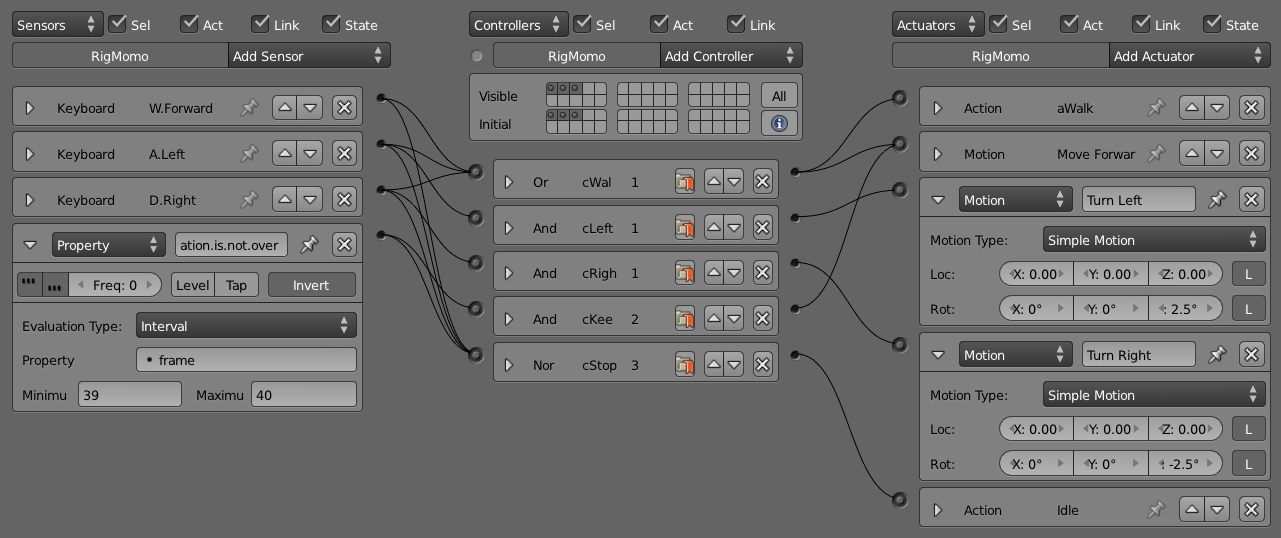Delete the Idle action actuator

pyautogui.click(x=1251, y=510)
